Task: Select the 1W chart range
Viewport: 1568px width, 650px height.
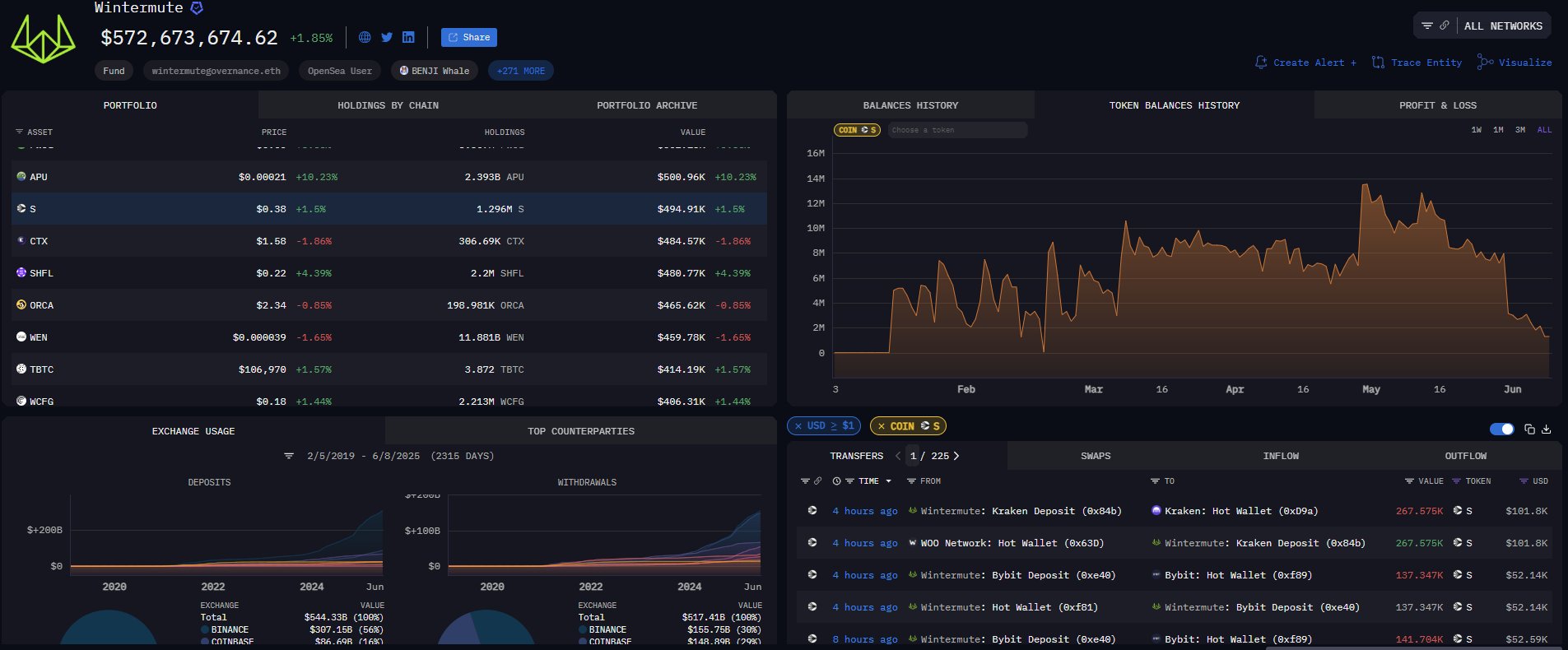Action: 1477,130
